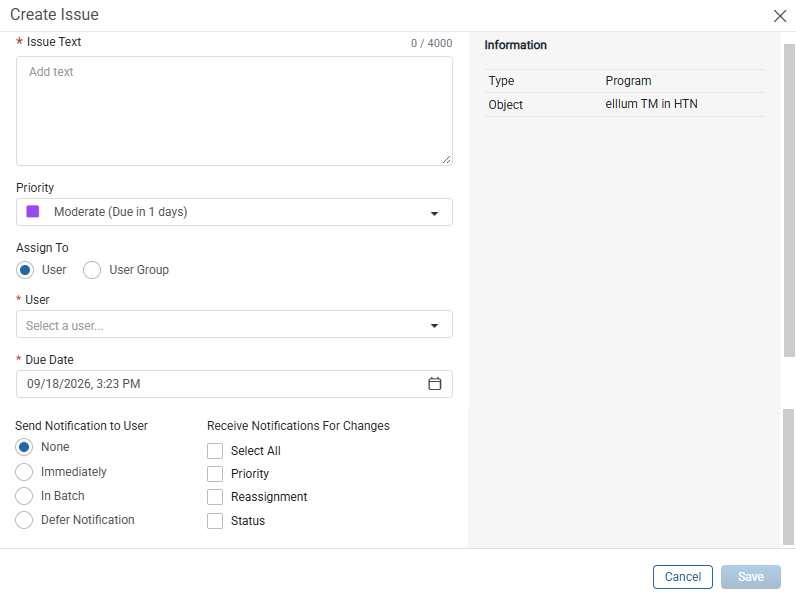Viewport: 796px width, 603px height.
Task: Click the dialog's upper vertical scrollbar
Action: (x=789, y=200)
